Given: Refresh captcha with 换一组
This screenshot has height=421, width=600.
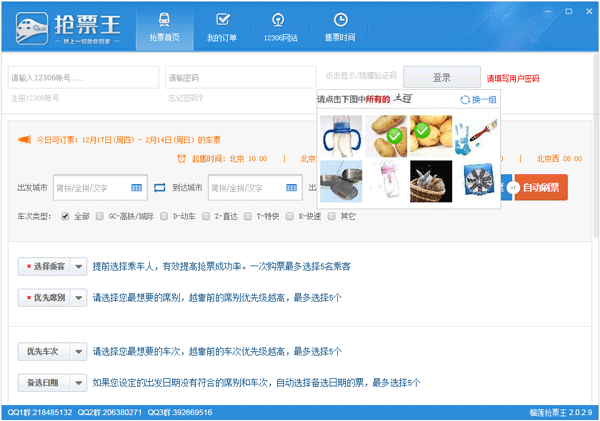Looking at the screenshot, I should [478, 100].
